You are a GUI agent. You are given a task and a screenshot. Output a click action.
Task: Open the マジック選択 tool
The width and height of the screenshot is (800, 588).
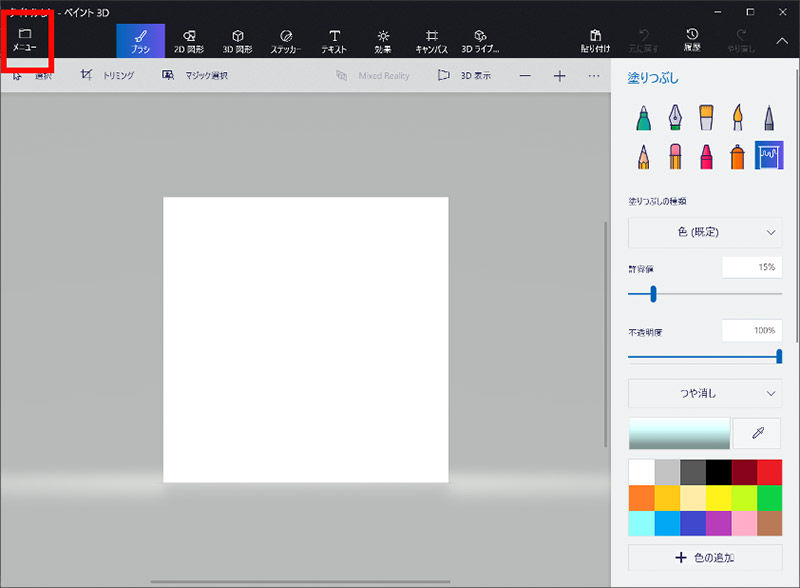click(x=195, y=75)
